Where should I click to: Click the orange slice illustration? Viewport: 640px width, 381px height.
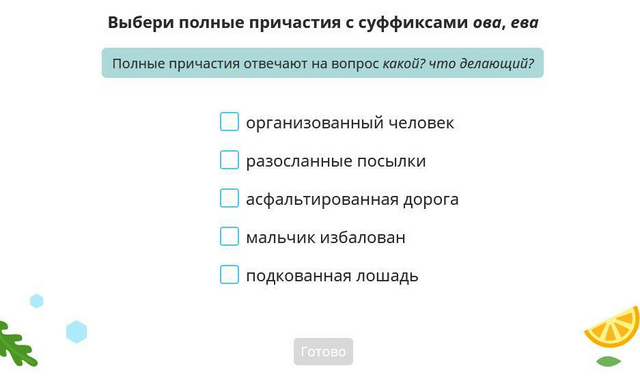point(613,327)
